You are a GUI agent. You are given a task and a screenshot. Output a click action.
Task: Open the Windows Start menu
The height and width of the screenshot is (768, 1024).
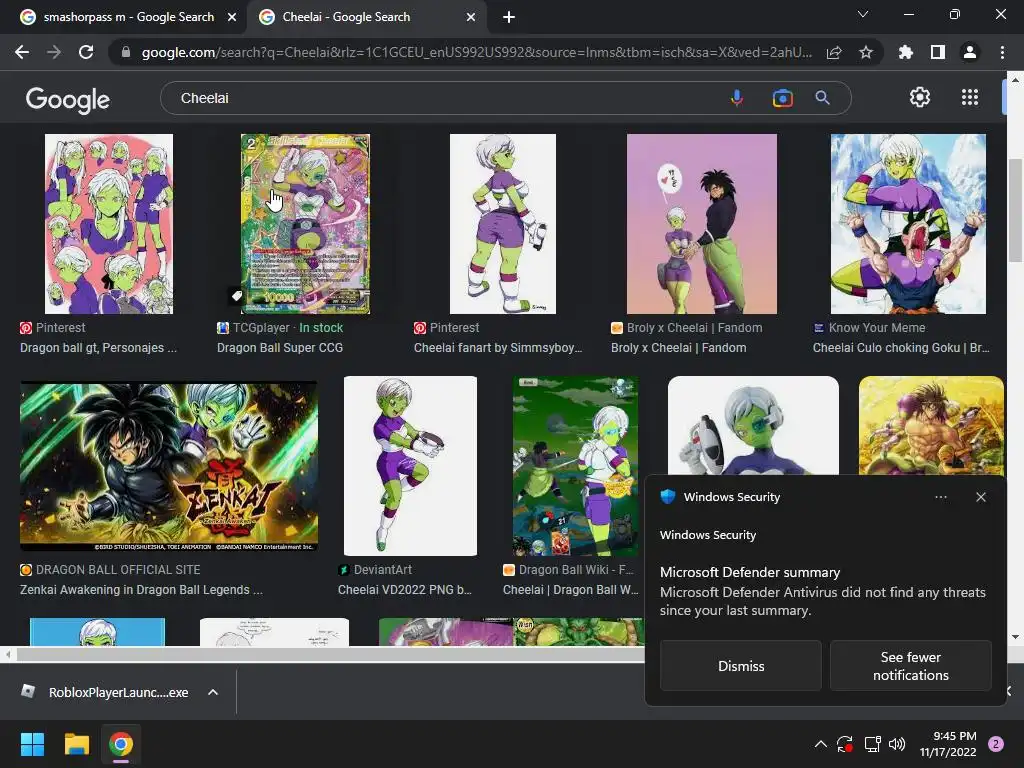pyautogui.click(x=32, y=744)
